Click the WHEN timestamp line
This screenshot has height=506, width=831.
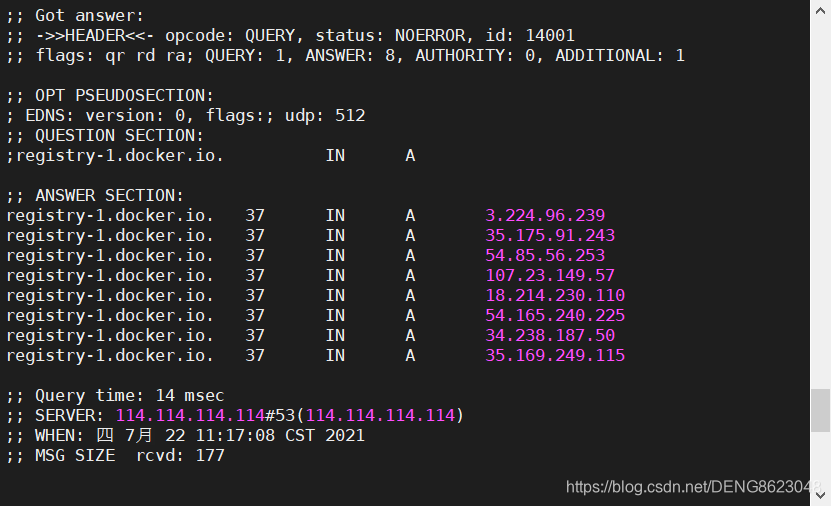pyautogui.click(x=185, y=436)
